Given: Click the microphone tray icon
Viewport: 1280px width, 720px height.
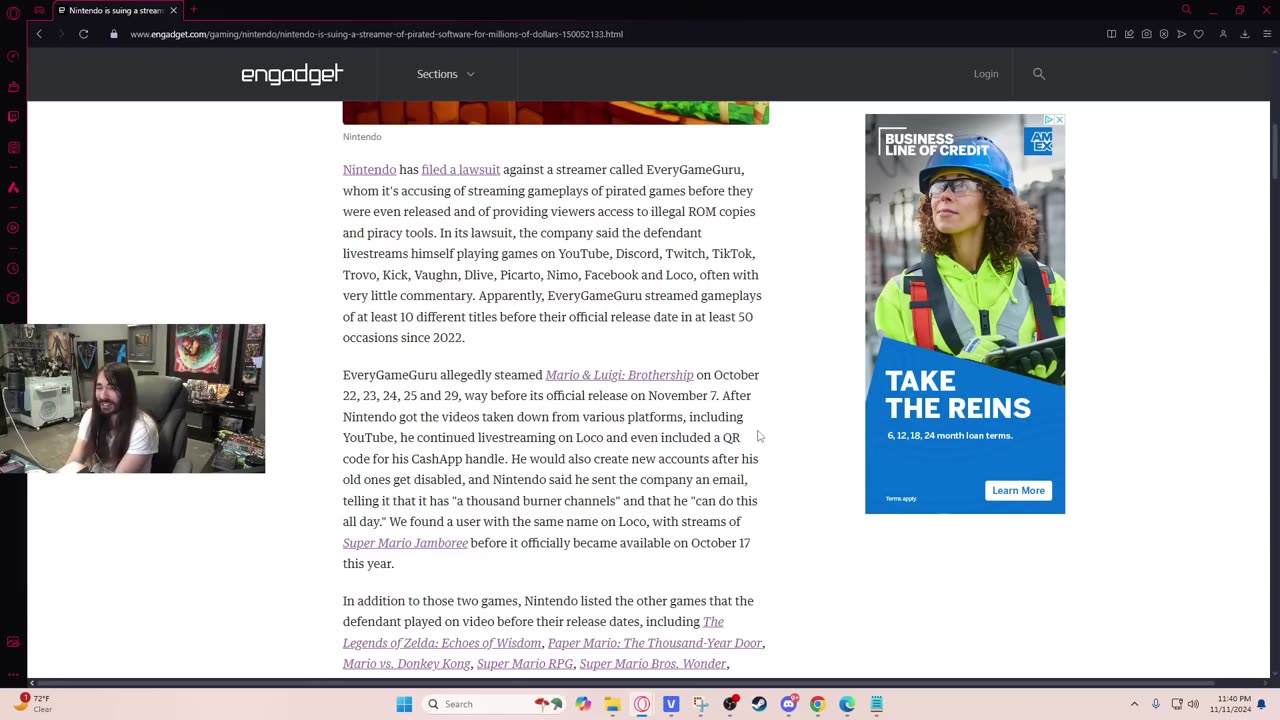Looking at the screenshot, I should [1156, 704].
